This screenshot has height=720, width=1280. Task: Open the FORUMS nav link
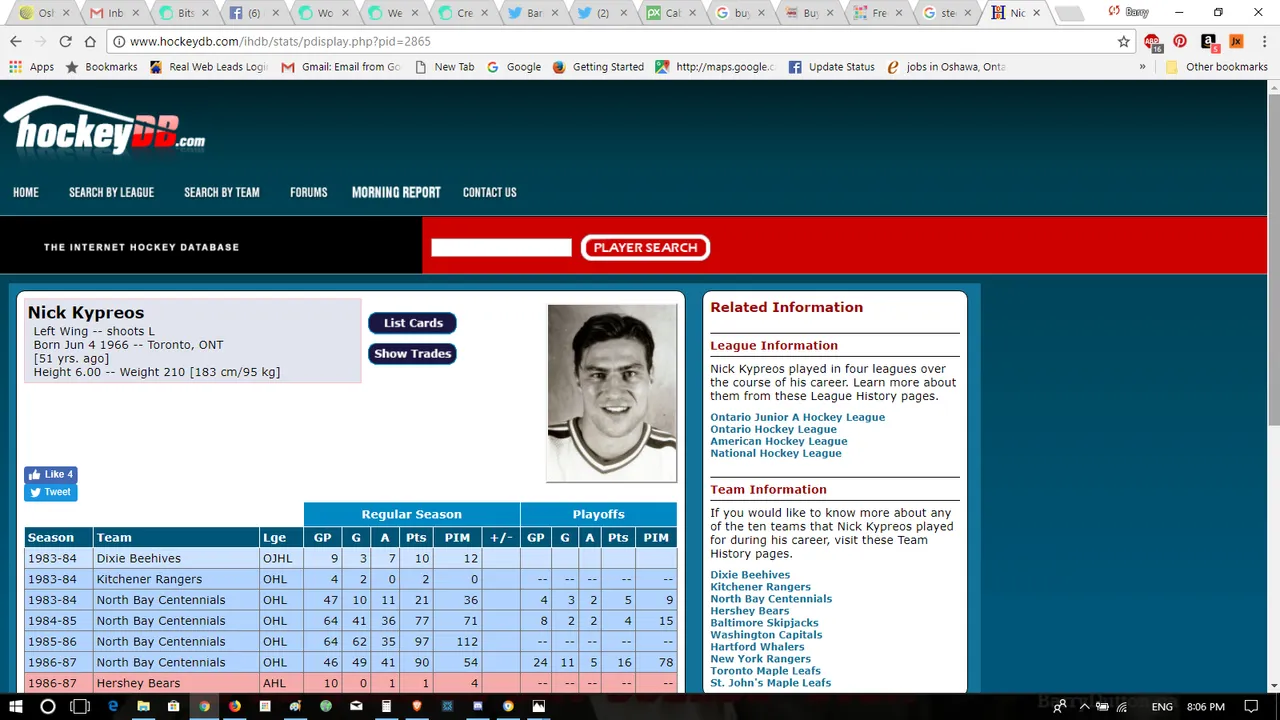[309, 192]
